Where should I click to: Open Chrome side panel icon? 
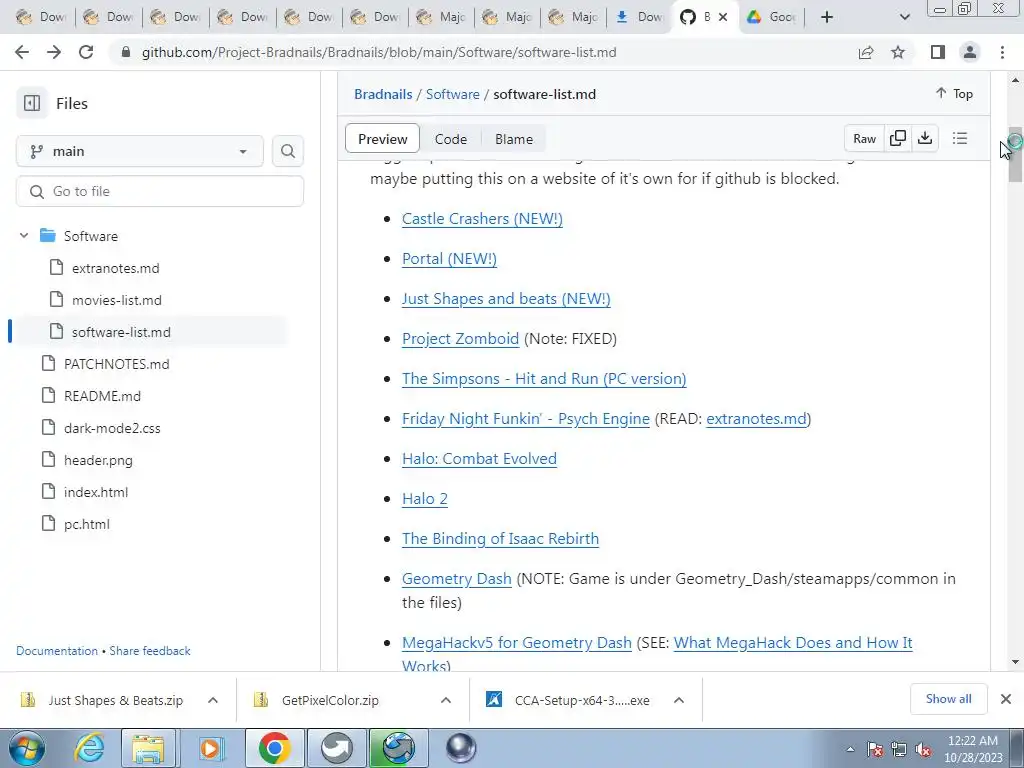[x=938, y=52]
